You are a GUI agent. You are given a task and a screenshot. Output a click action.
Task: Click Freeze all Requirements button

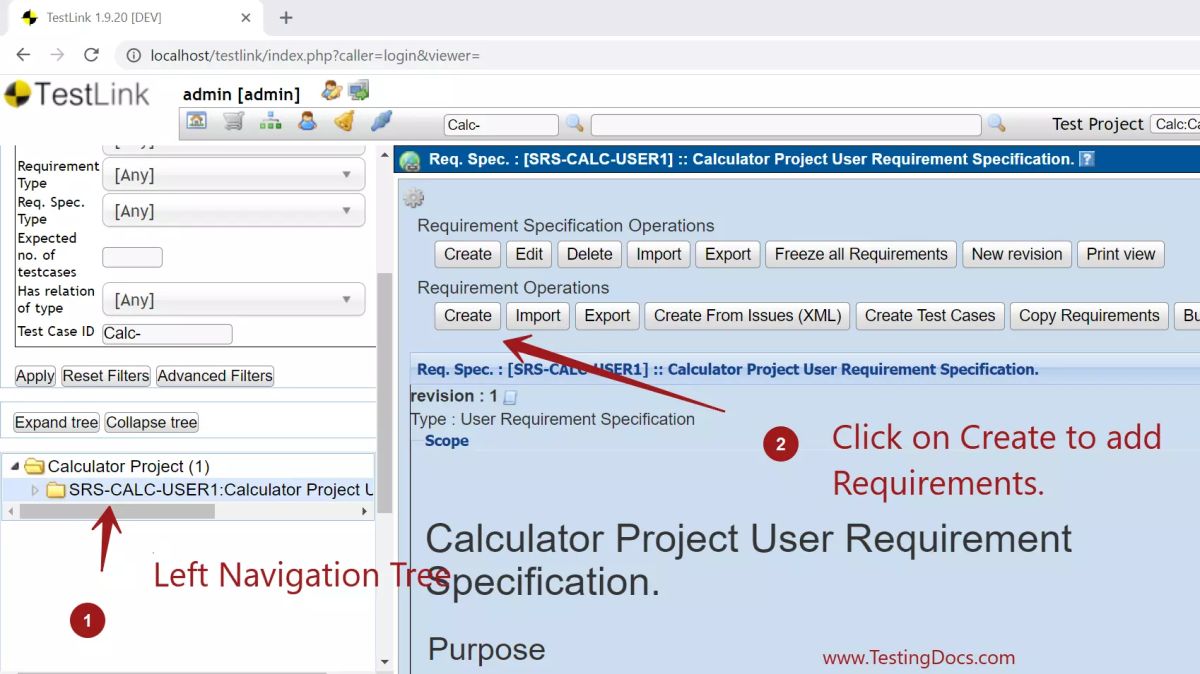(861, 254)
